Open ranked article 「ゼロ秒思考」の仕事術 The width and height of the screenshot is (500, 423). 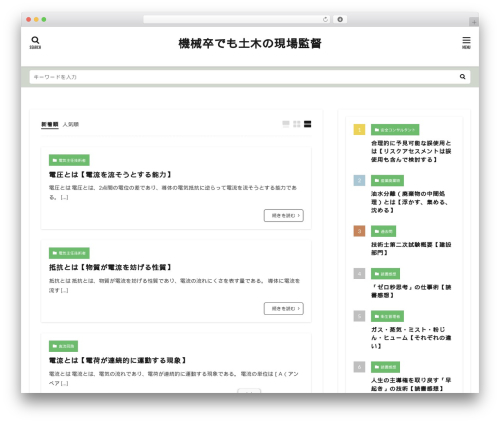pyautogui.click(x=411, y=291)
